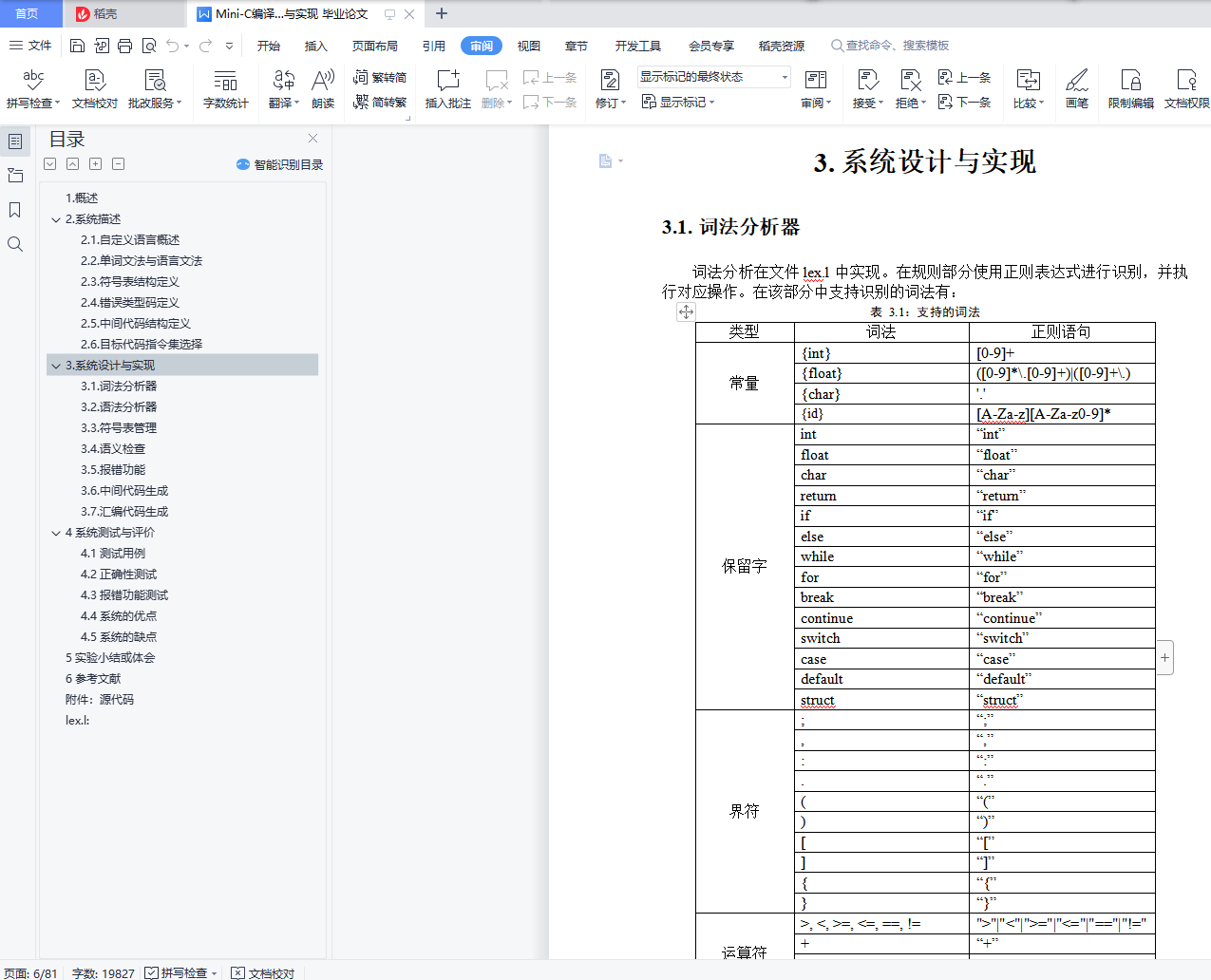Open the 文档权限 document permissions tool
The image size is (1211, 980).
coord(1185,88)
